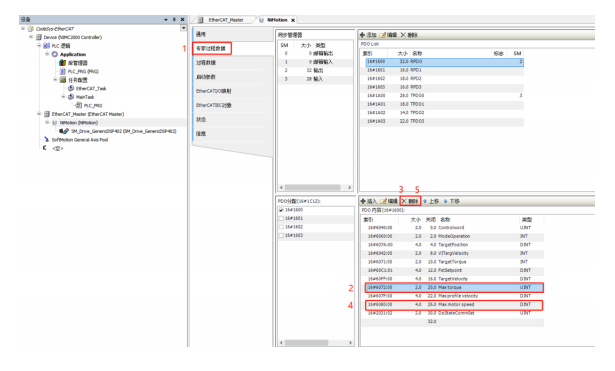Image resolution: width=615 pixels, height=371 pixels.
Task: Select the 16#1A03 row in PDO List
Action: coord(441,122)
